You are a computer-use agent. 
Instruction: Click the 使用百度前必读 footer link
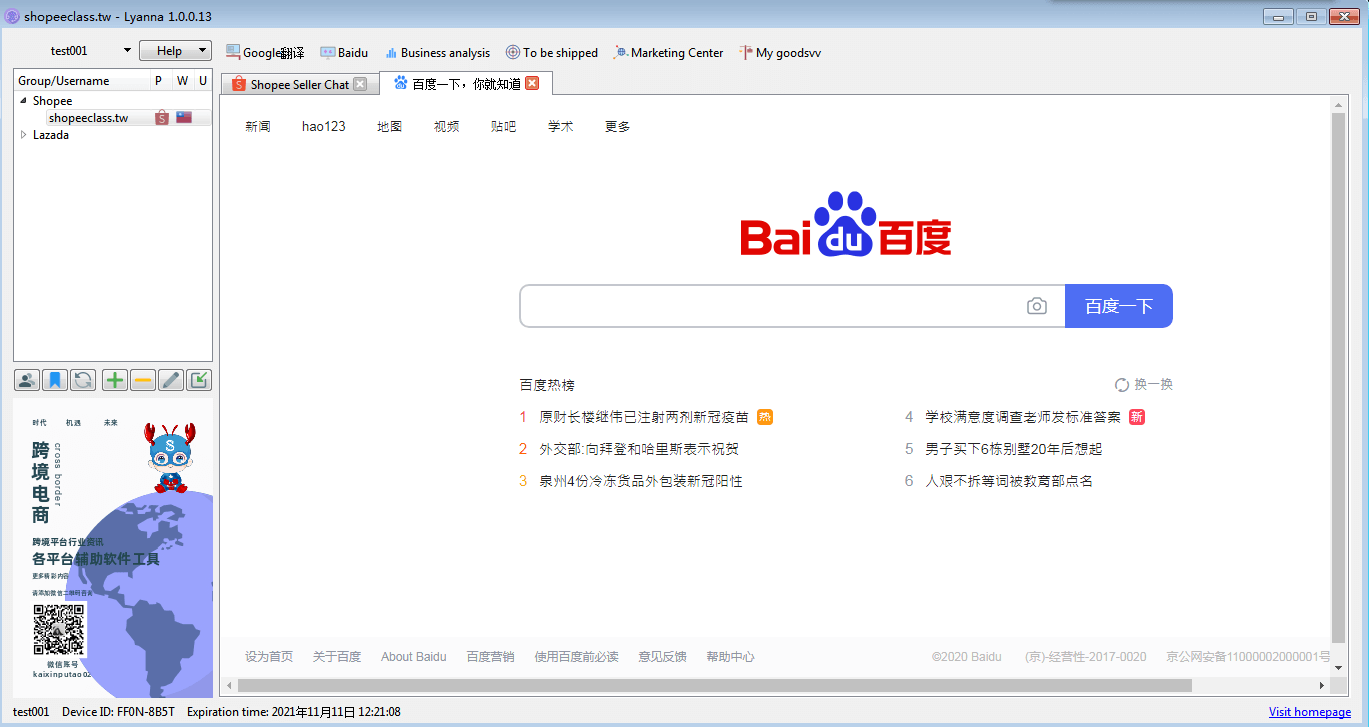(x=577, y=657)
